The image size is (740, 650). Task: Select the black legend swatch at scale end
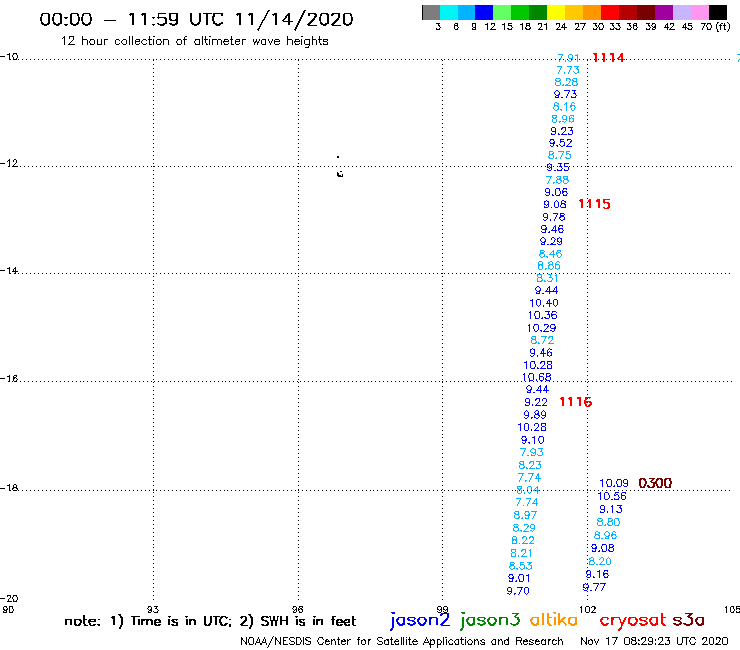tap(717, 12)
